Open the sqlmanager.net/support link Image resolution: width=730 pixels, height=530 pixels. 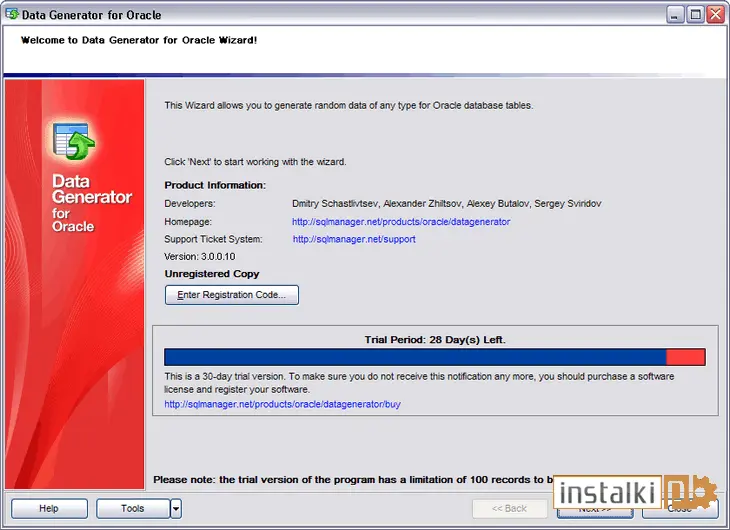pos(354,239)
